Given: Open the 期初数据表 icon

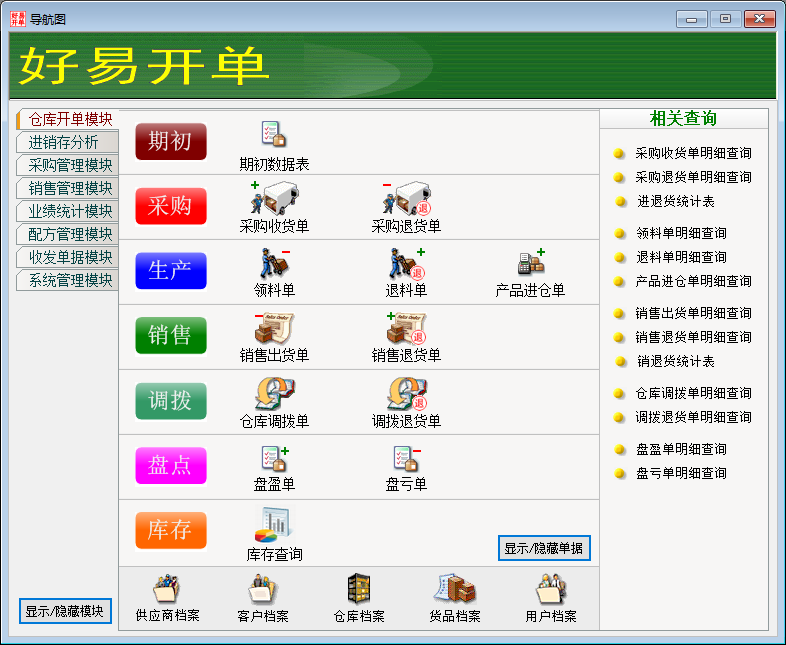Looking at the screenshot, I should click(274, 134).
